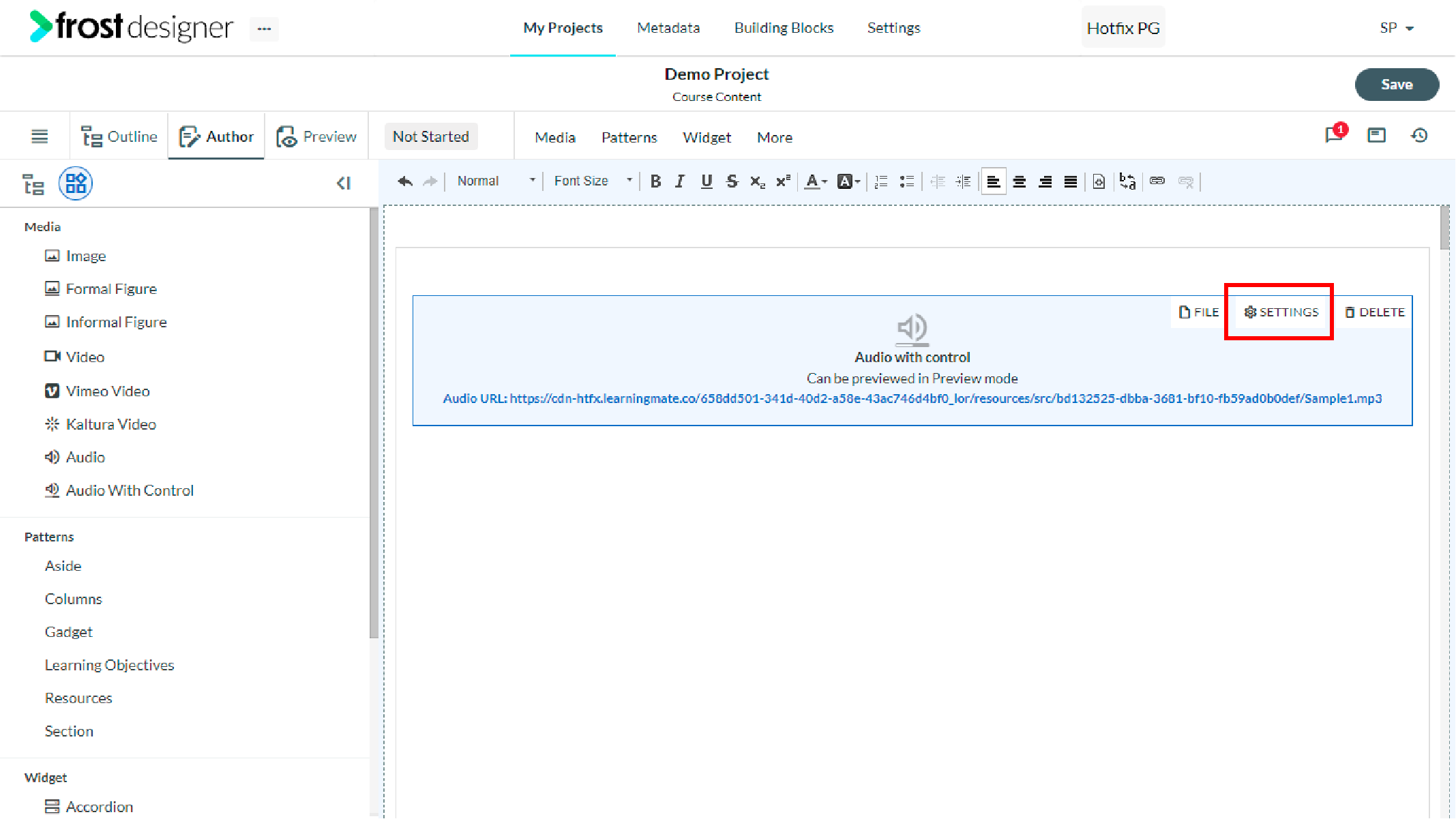Screen dimensions: 1456x819
Task: Open text color dropdown
Action: [x=815, y=181]
